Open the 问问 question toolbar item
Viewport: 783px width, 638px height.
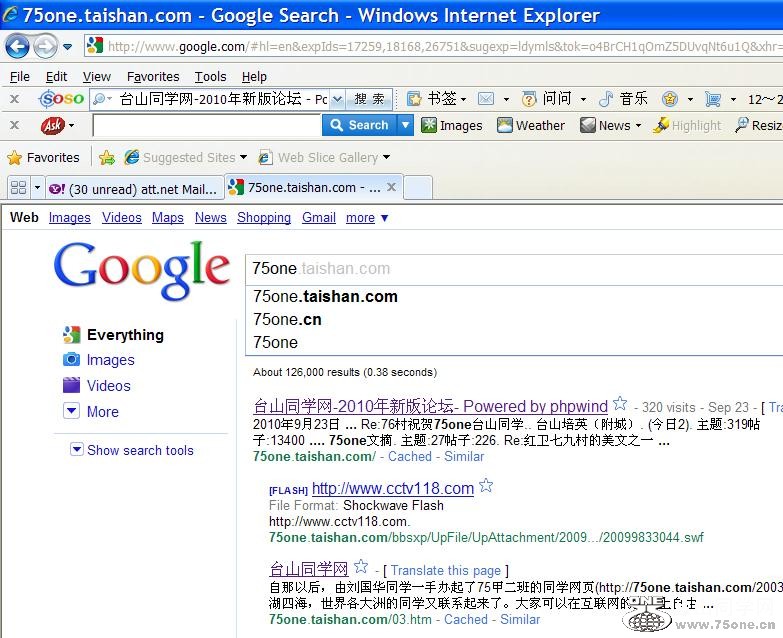point(546,99)
